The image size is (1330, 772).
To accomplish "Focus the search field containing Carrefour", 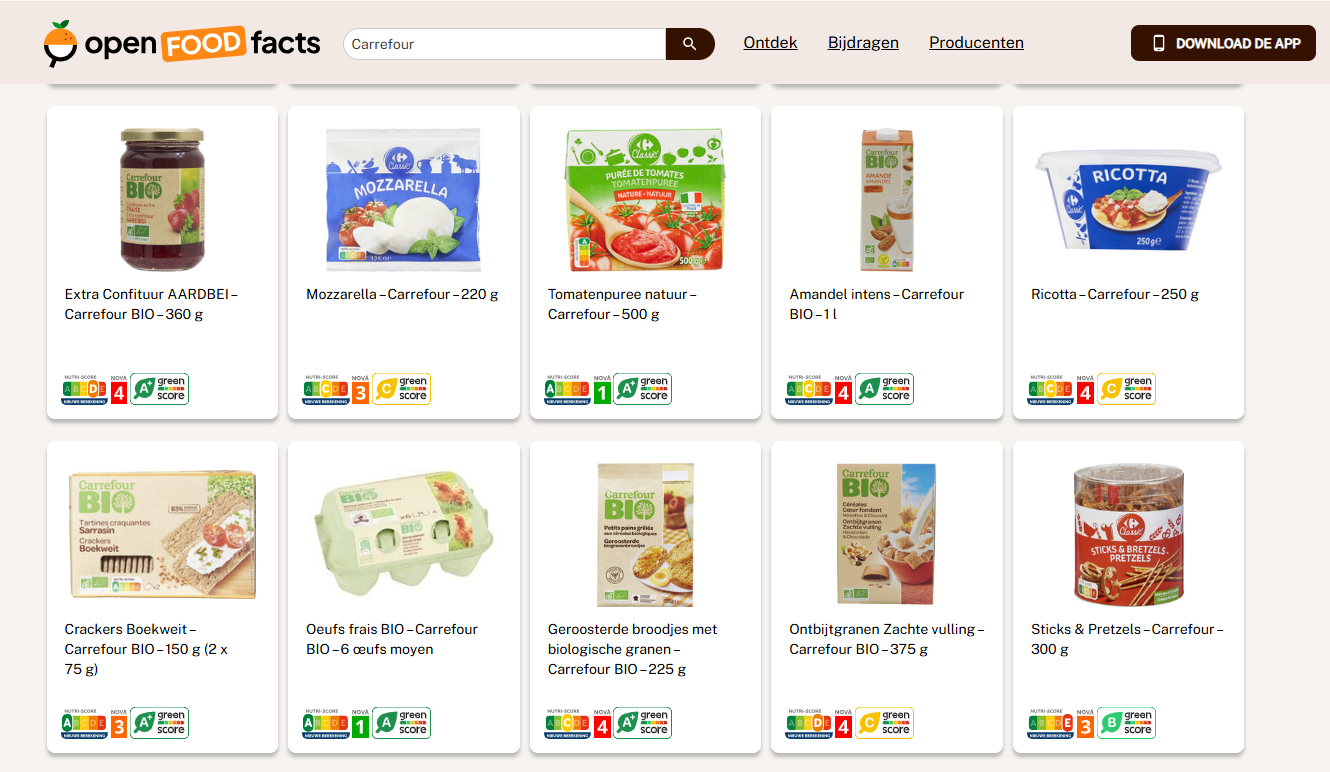I will coord(505,44).
